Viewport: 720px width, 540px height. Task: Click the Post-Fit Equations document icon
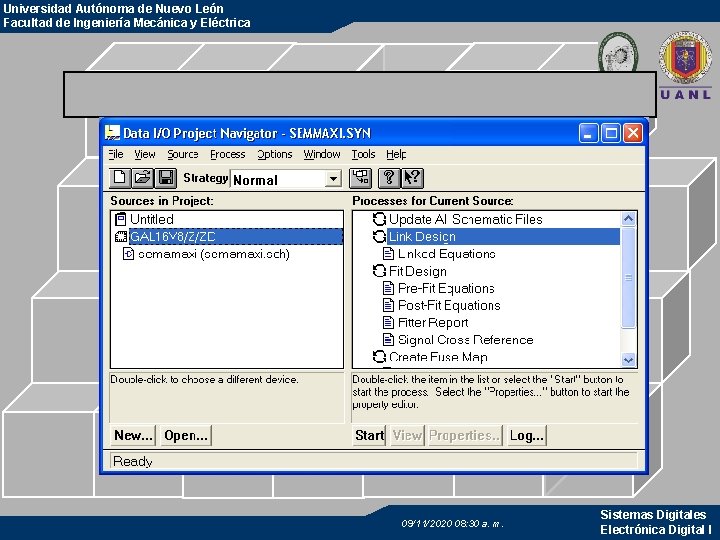388,305
